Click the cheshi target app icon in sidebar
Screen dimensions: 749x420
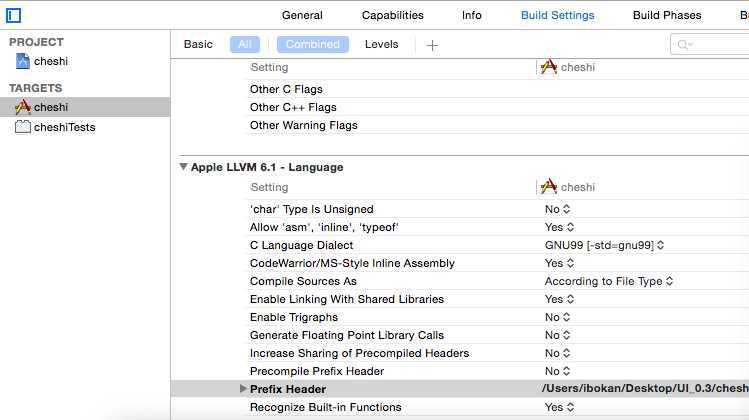(x=22, y=107)
